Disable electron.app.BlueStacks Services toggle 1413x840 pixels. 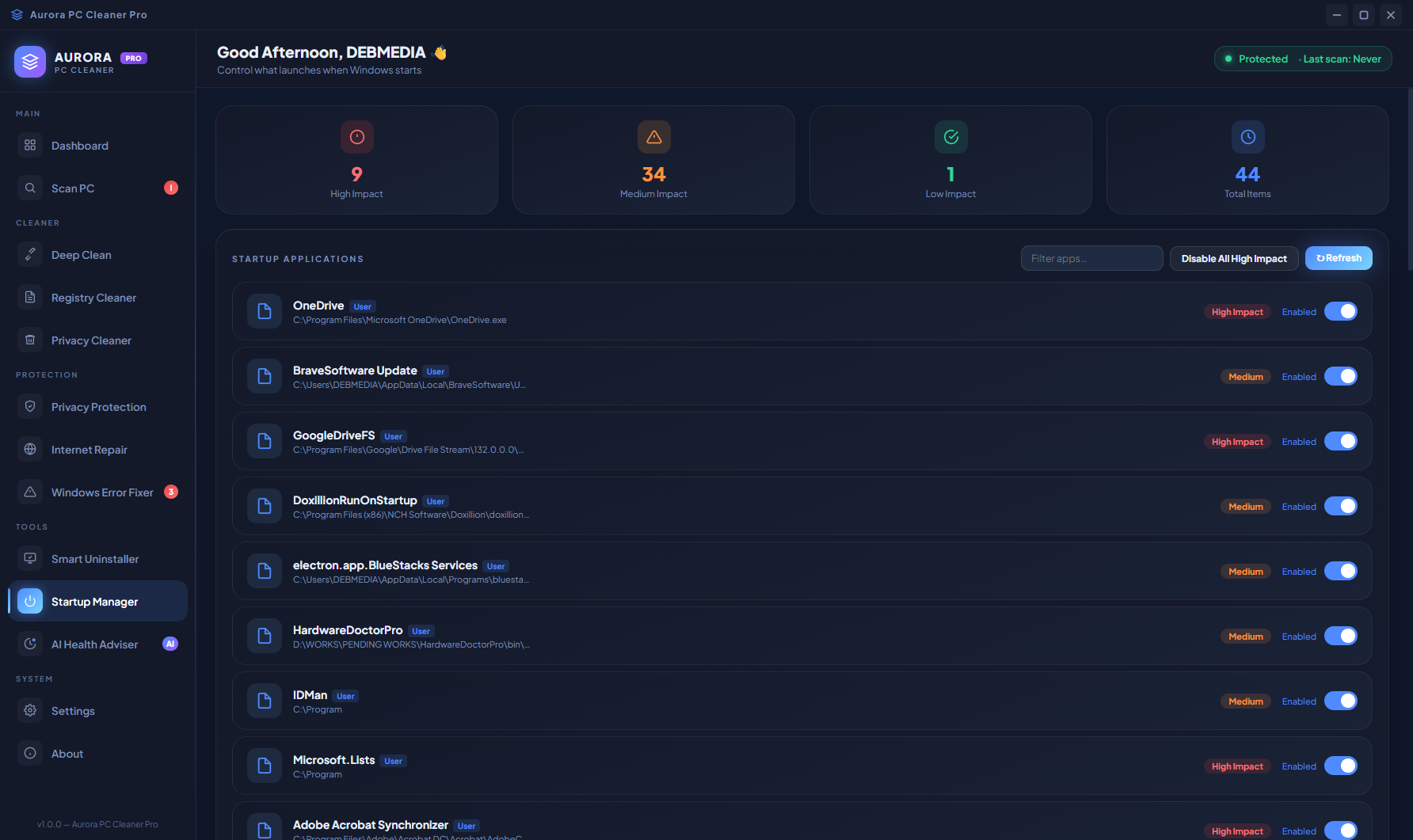[x=1341, y=571]
